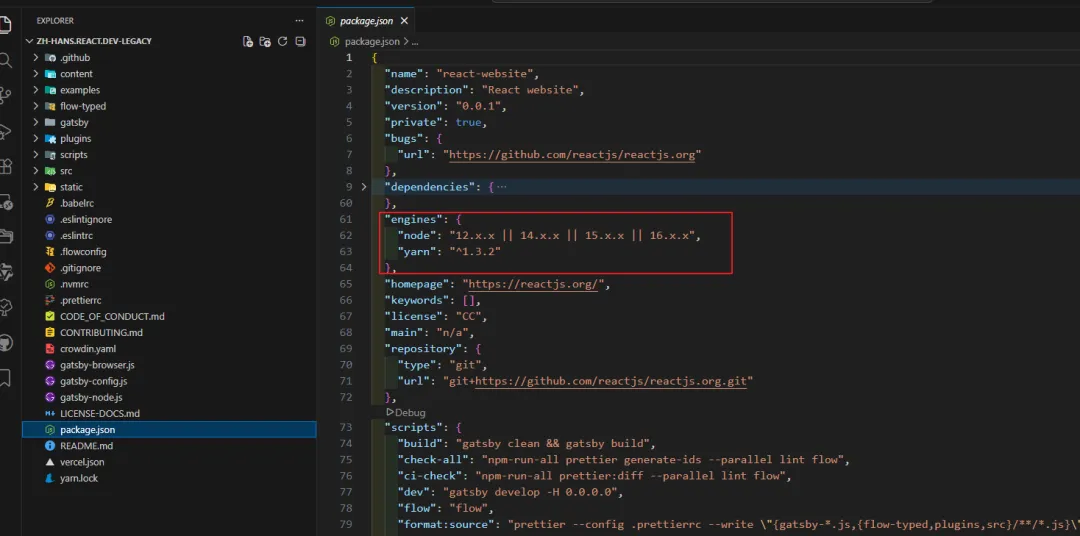
Task: Open the GitHub view in activity bar
Action: 4,342
